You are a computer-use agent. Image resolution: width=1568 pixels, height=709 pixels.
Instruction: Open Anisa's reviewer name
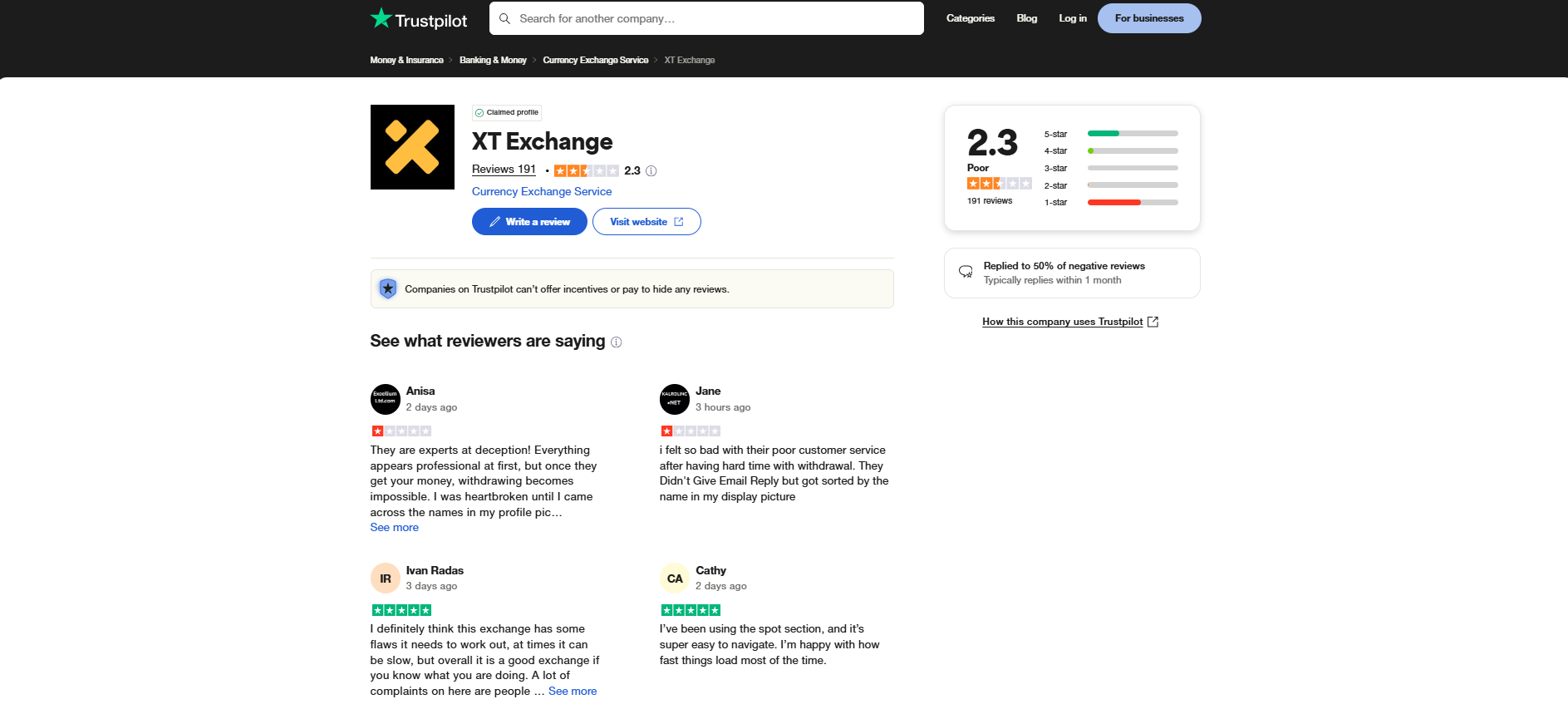click(420, 391)
